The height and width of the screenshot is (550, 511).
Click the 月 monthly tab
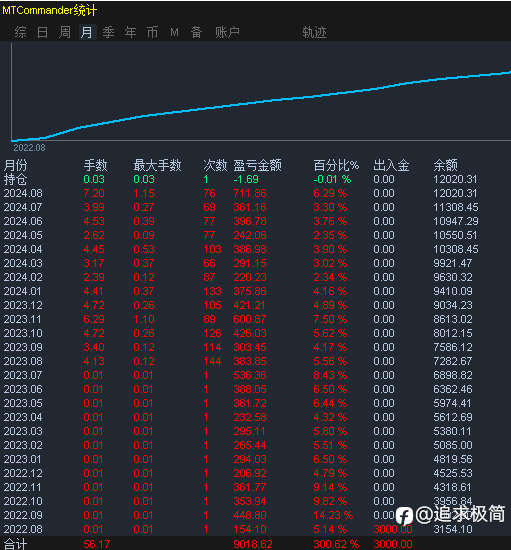87,32
